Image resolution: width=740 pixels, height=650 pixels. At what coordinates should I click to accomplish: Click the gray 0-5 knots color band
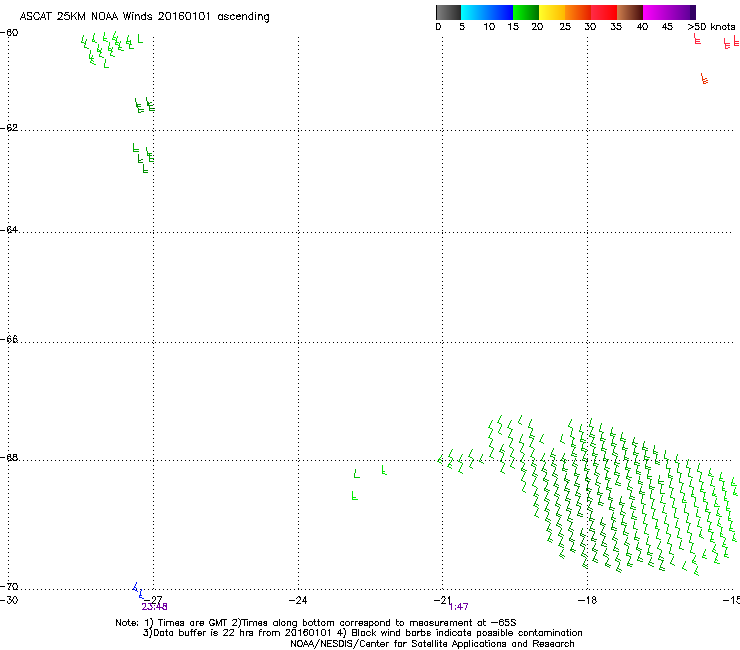448,12
